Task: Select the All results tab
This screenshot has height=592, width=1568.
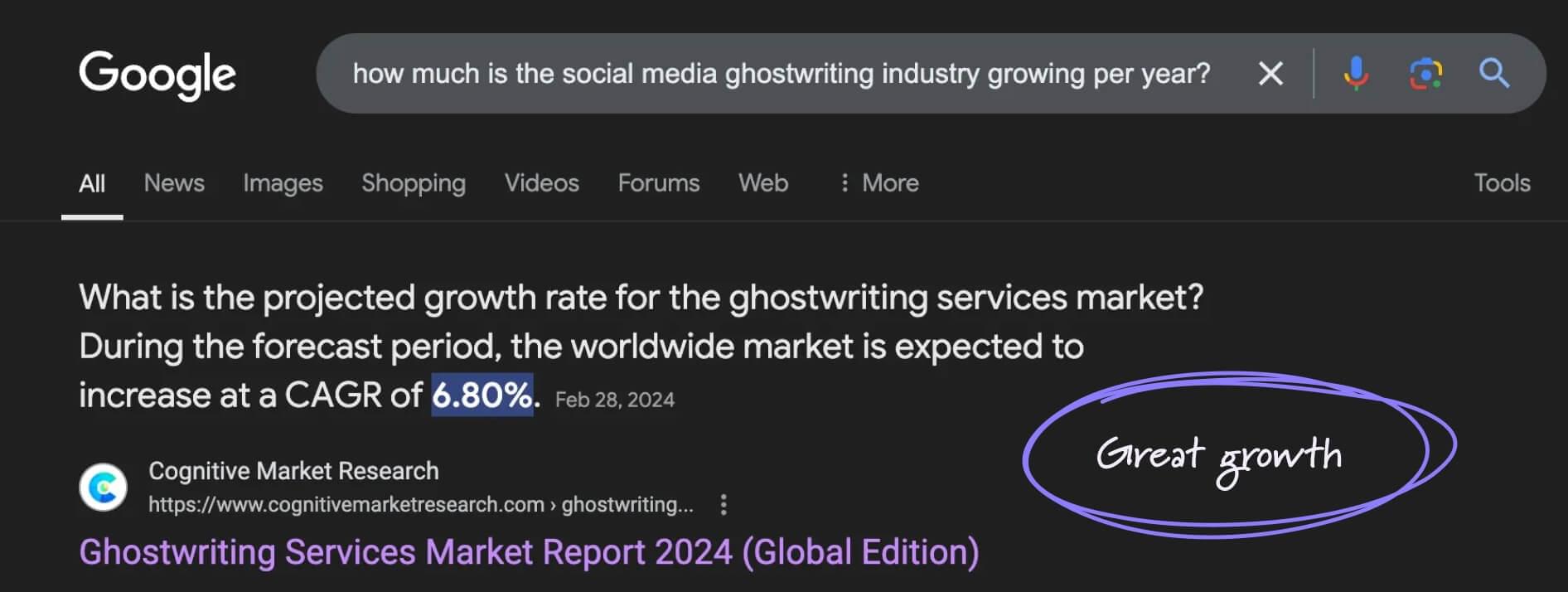Action: point(92,183)
